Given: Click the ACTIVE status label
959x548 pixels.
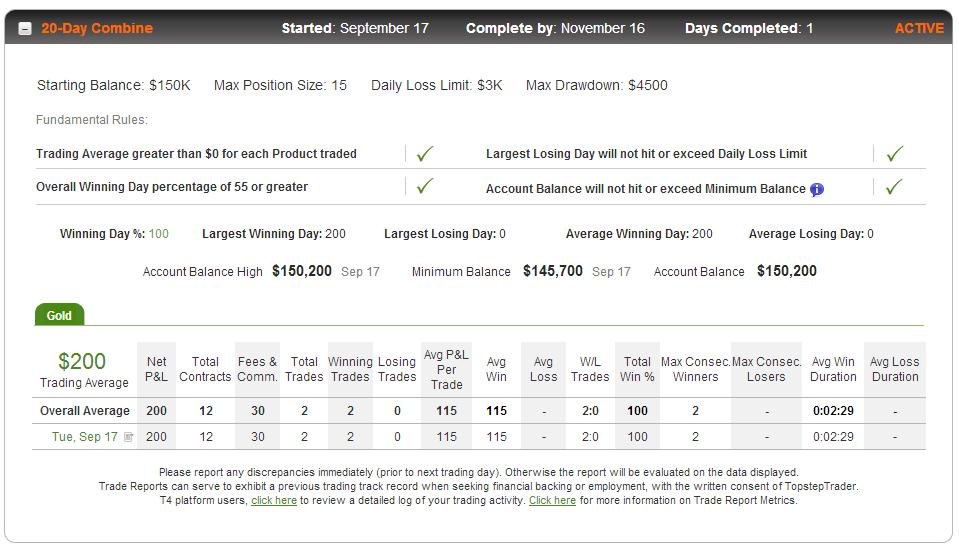Looking at the screenshot, I should (x=919, y=28).
